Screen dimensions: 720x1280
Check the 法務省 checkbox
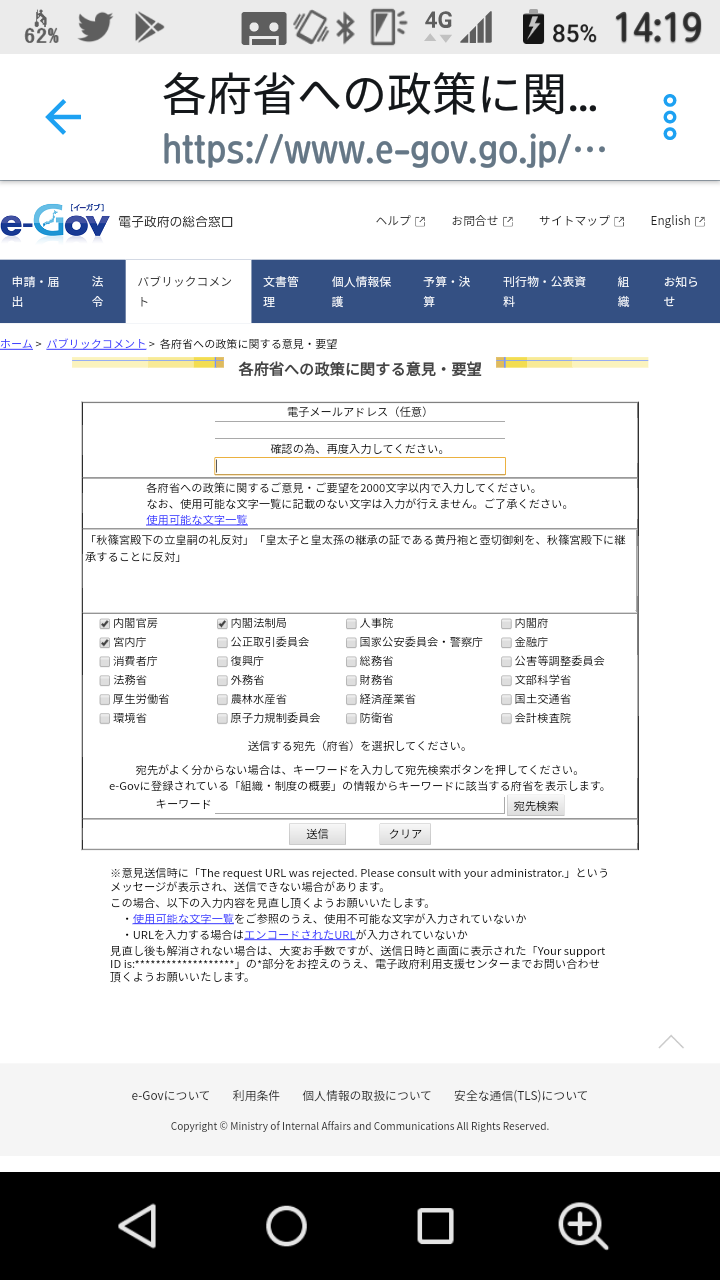(x=105, y=680)
